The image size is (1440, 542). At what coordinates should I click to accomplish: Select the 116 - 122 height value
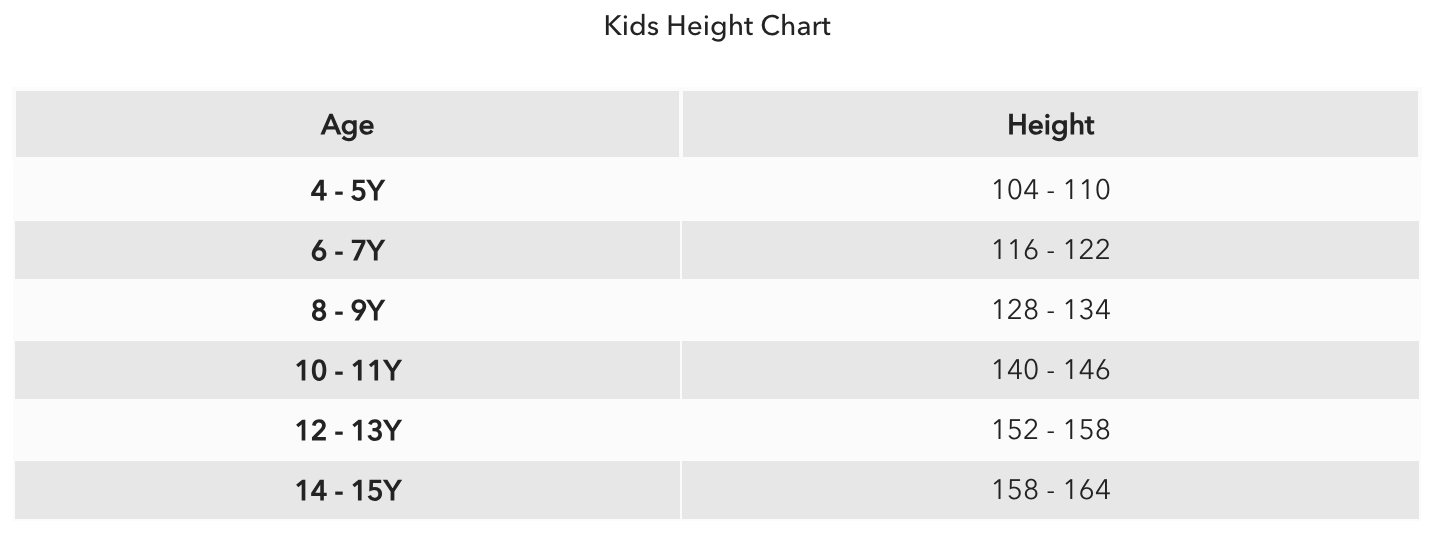coord(1050,250)
